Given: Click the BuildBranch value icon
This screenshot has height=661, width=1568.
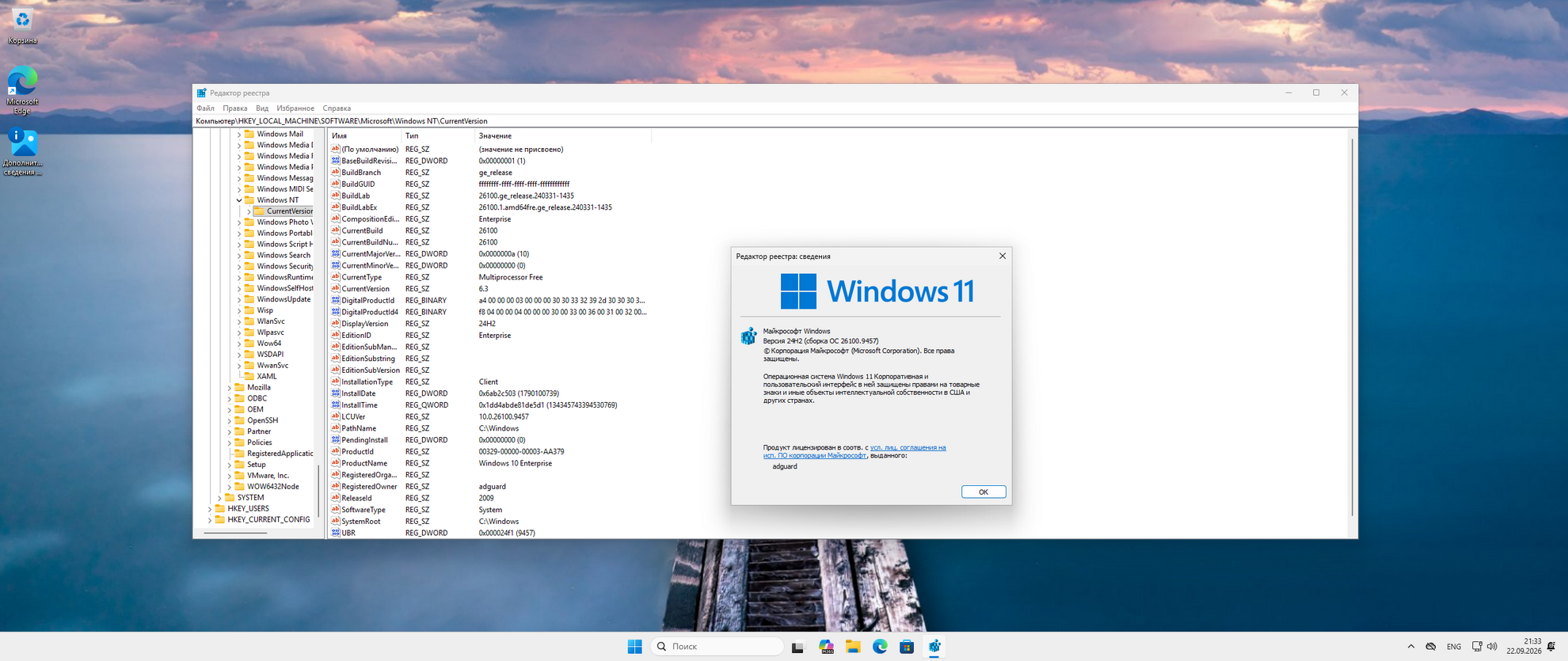Looking at the screenshot, I should (x=336, y=173).
